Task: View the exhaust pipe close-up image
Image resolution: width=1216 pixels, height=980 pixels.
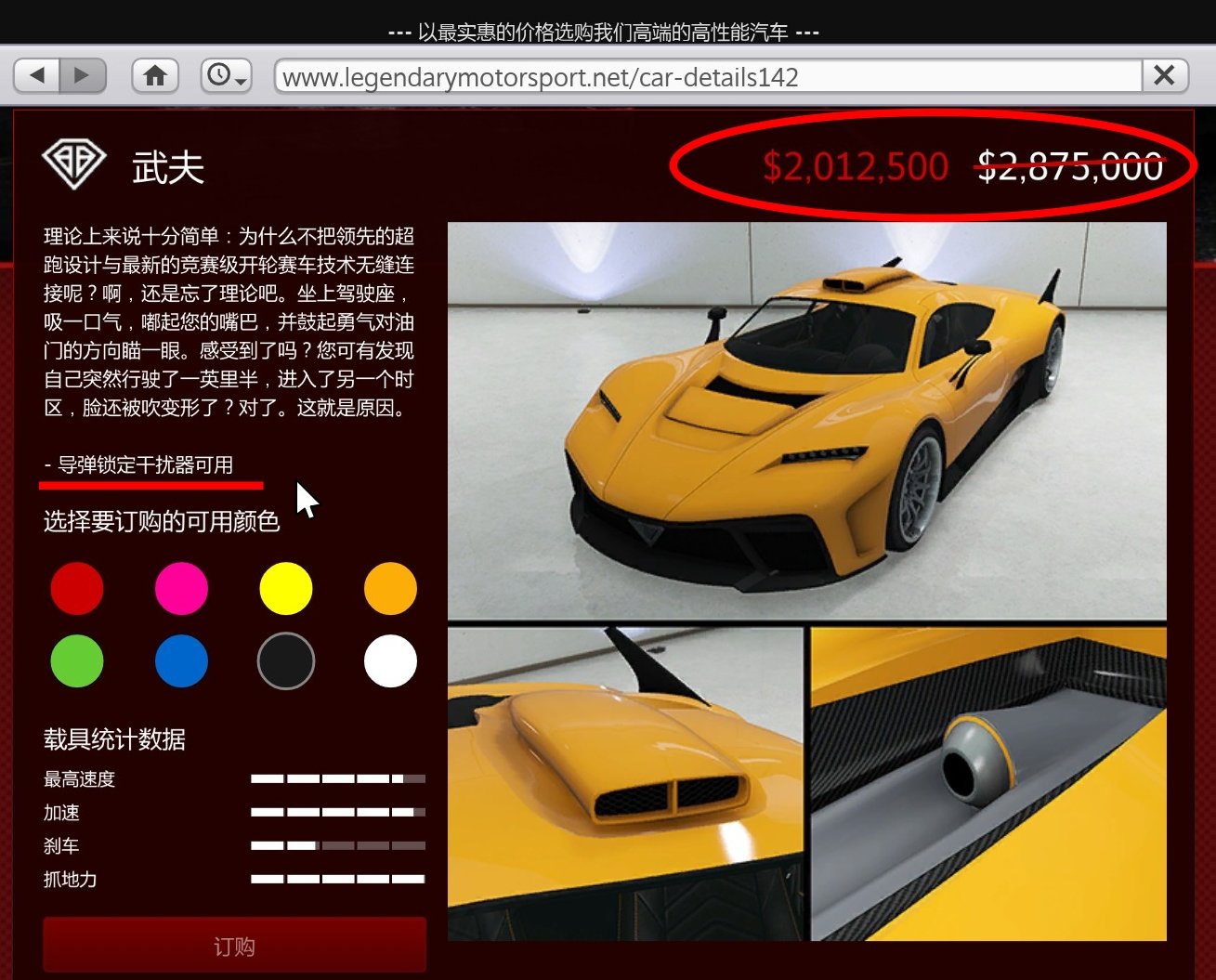Action: 988,784
